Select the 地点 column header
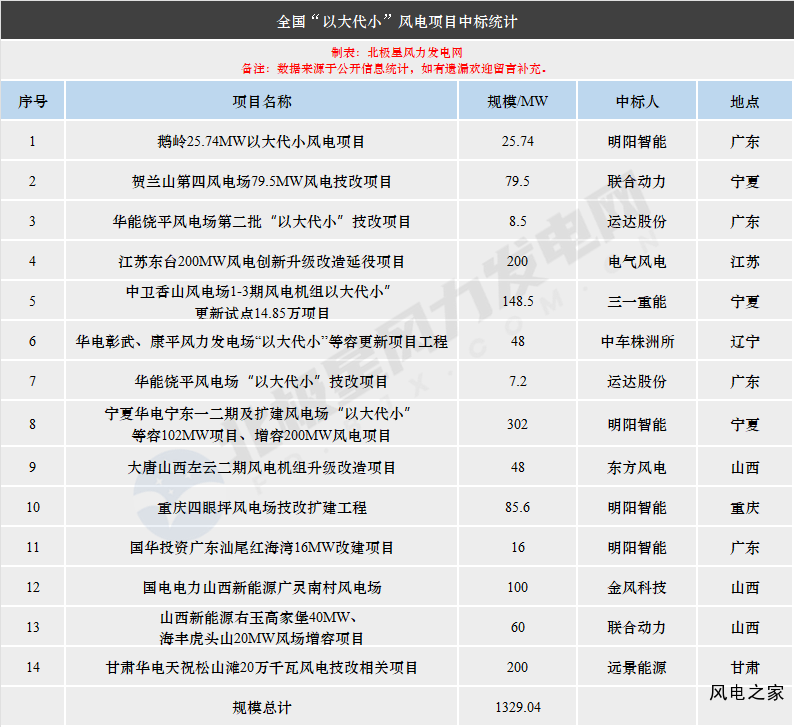Image resolution: width=794 pixels, height=727 pixels. (745, 101)
